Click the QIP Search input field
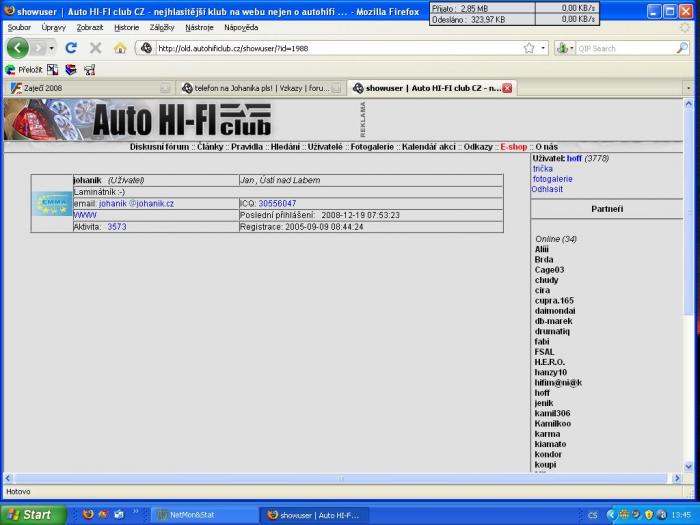This screenshot has height=525, width=700. click(626, 48)
